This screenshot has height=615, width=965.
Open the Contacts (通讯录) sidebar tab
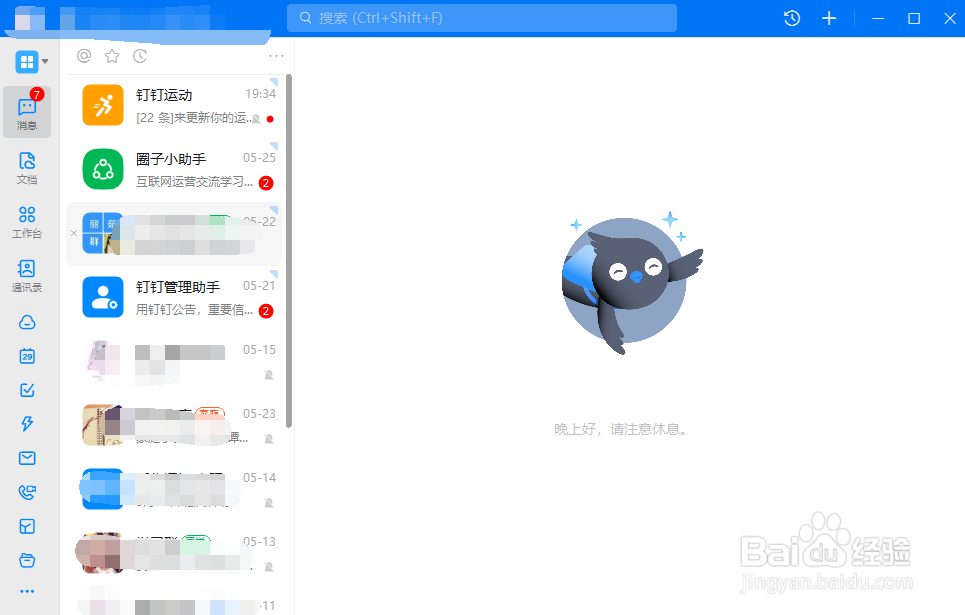27,275
